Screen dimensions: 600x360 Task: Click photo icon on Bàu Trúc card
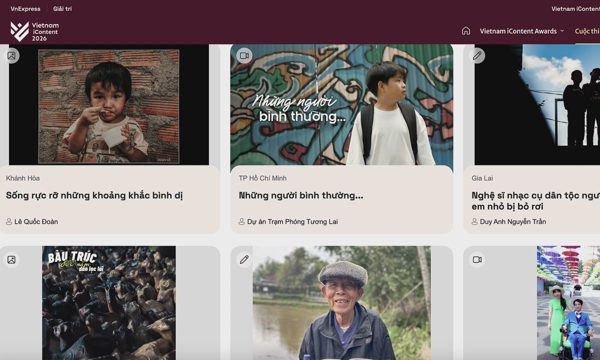[11, 260]
